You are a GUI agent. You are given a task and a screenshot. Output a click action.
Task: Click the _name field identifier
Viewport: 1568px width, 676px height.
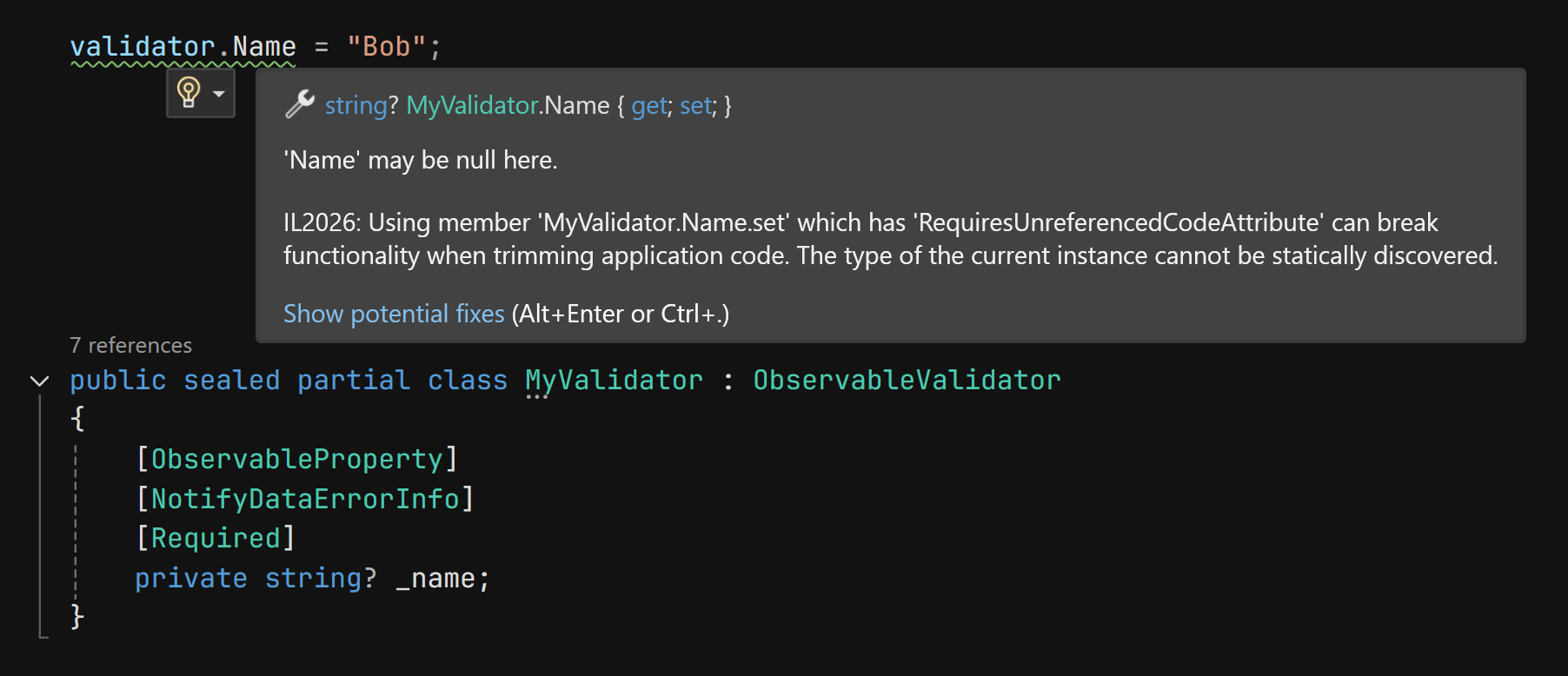pyautogui.click(x=435, y=578)
